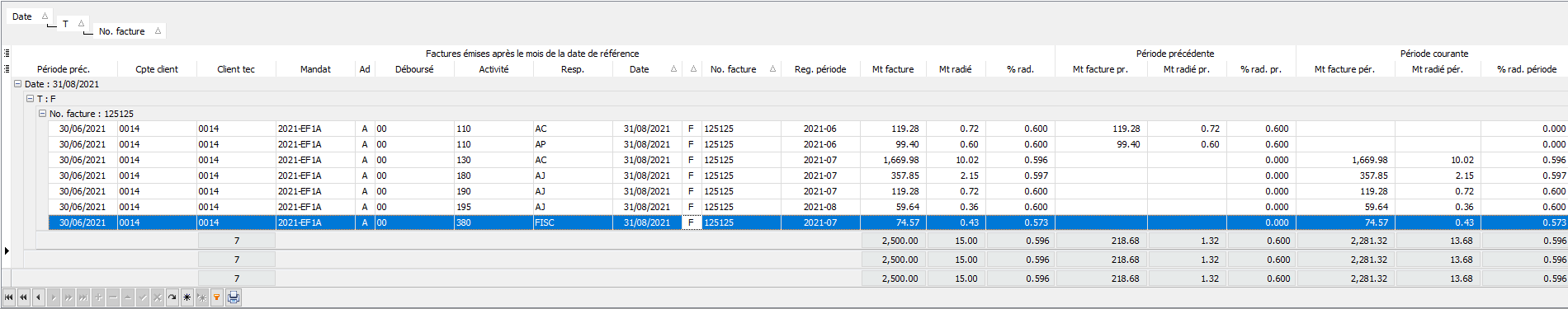
Task: Collapse the No. facture : 125125 group
Action: pos(42,114)
